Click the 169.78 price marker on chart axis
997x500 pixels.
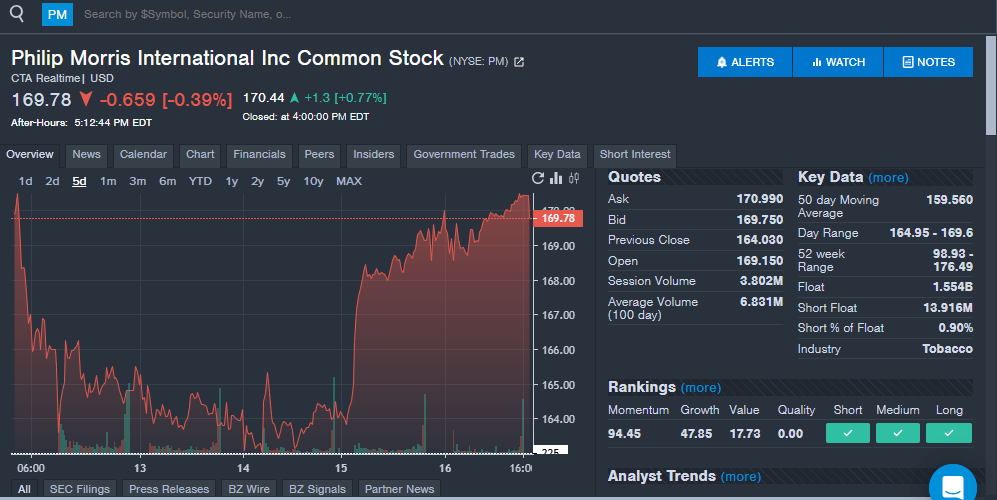(558, 218)
